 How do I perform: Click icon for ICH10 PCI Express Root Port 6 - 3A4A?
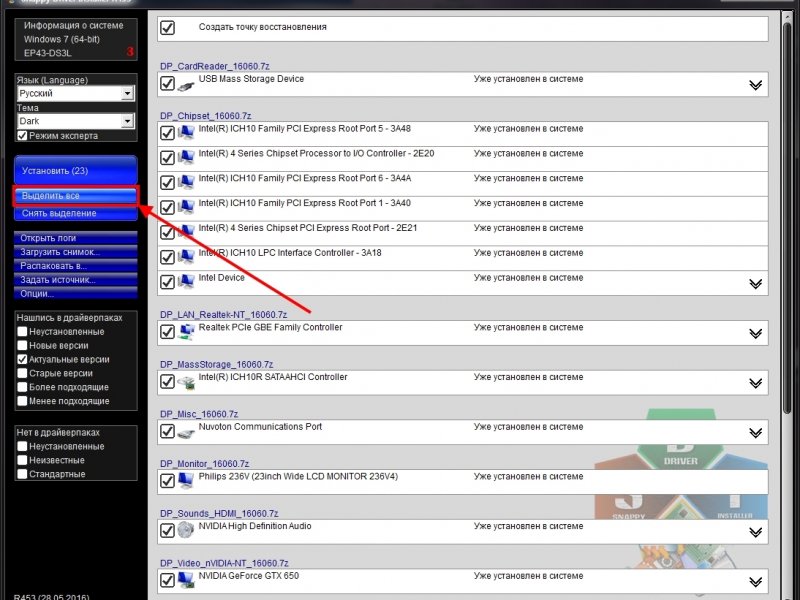tap(186, 182)
